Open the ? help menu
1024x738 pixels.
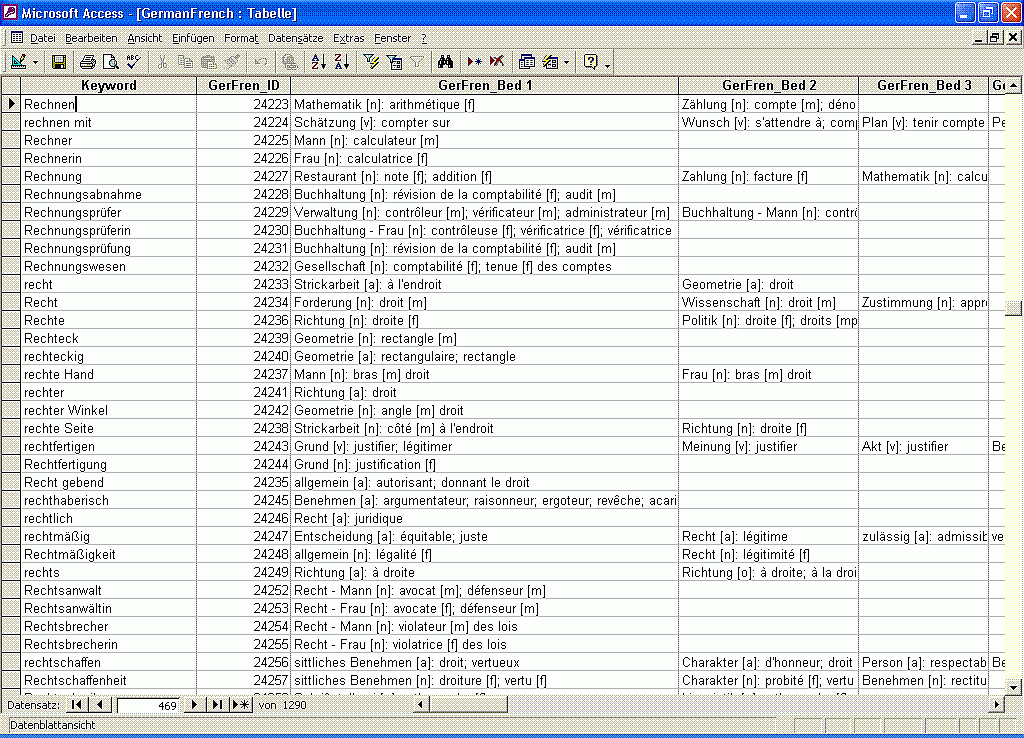[x=424, y=38]
